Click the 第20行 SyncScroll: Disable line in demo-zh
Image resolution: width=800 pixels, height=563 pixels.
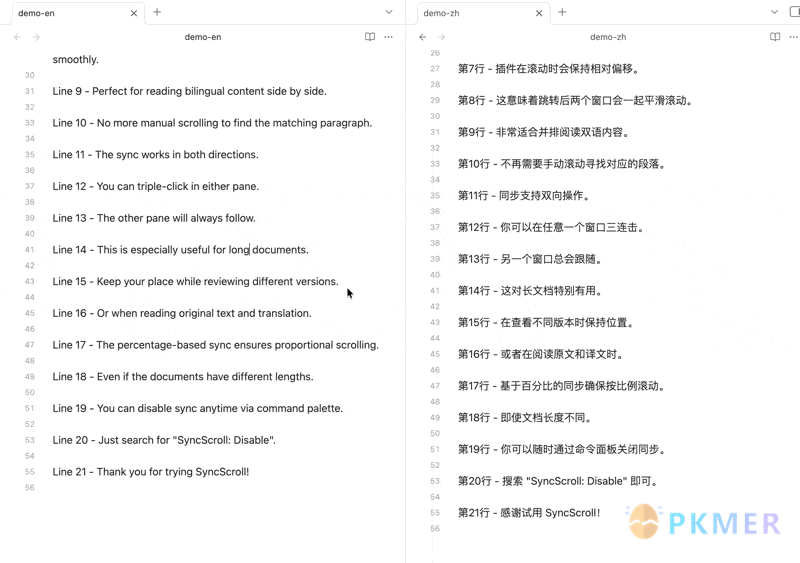559,481
